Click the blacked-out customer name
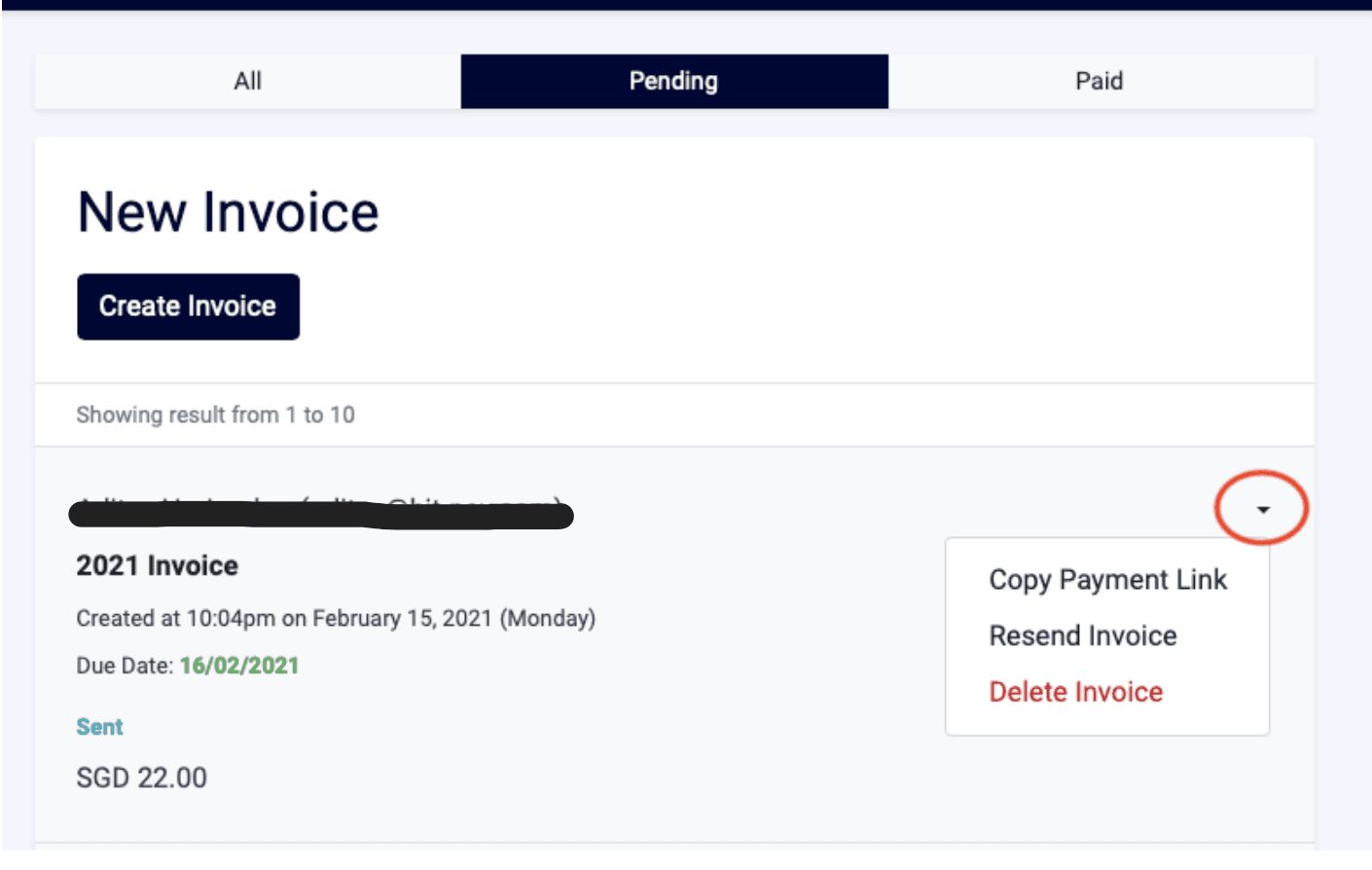This screenshot has height=870, width=1372. 321,513
